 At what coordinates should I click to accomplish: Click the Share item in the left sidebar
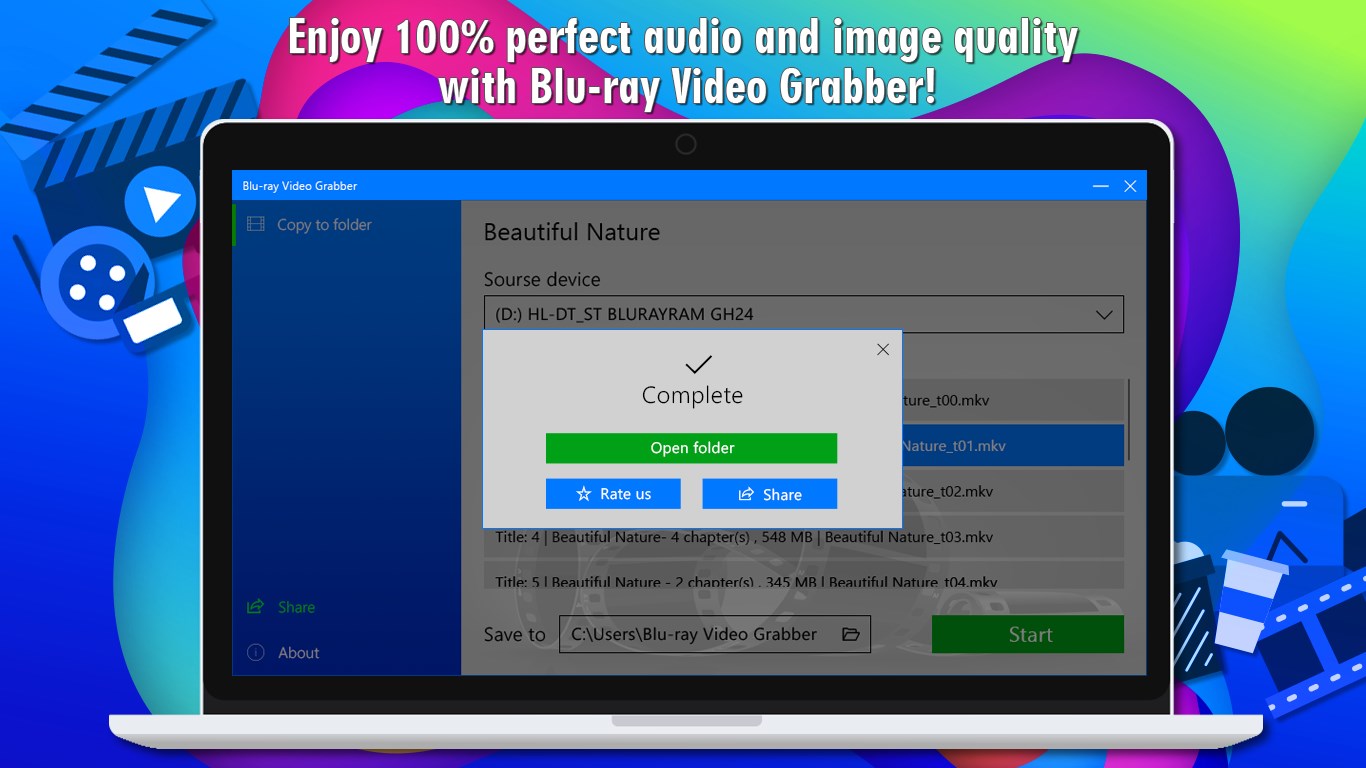(x=346, y=607)
